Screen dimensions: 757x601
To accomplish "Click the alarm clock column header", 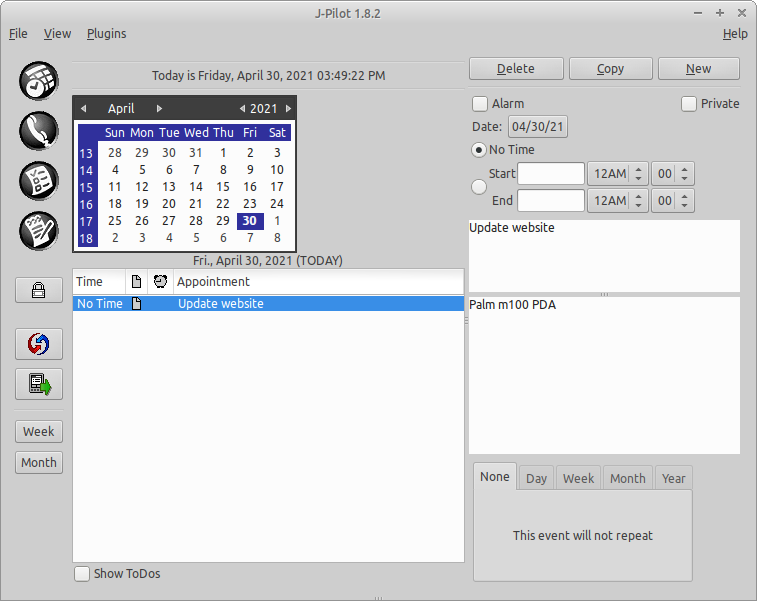I will (x=160, y=281).
